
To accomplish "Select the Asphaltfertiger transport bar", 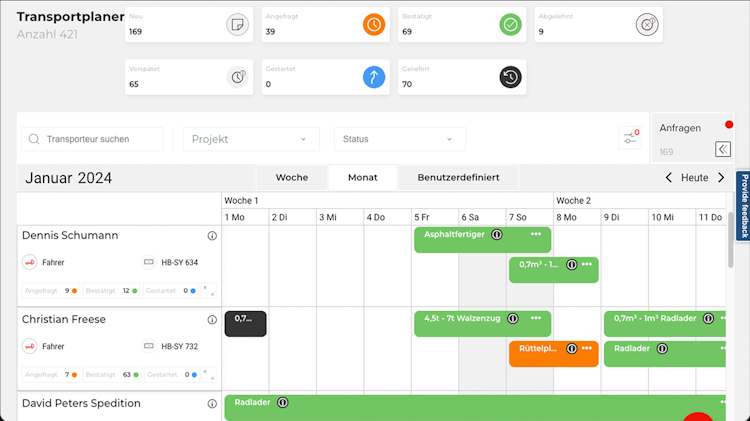I will [x=482, y=240].
